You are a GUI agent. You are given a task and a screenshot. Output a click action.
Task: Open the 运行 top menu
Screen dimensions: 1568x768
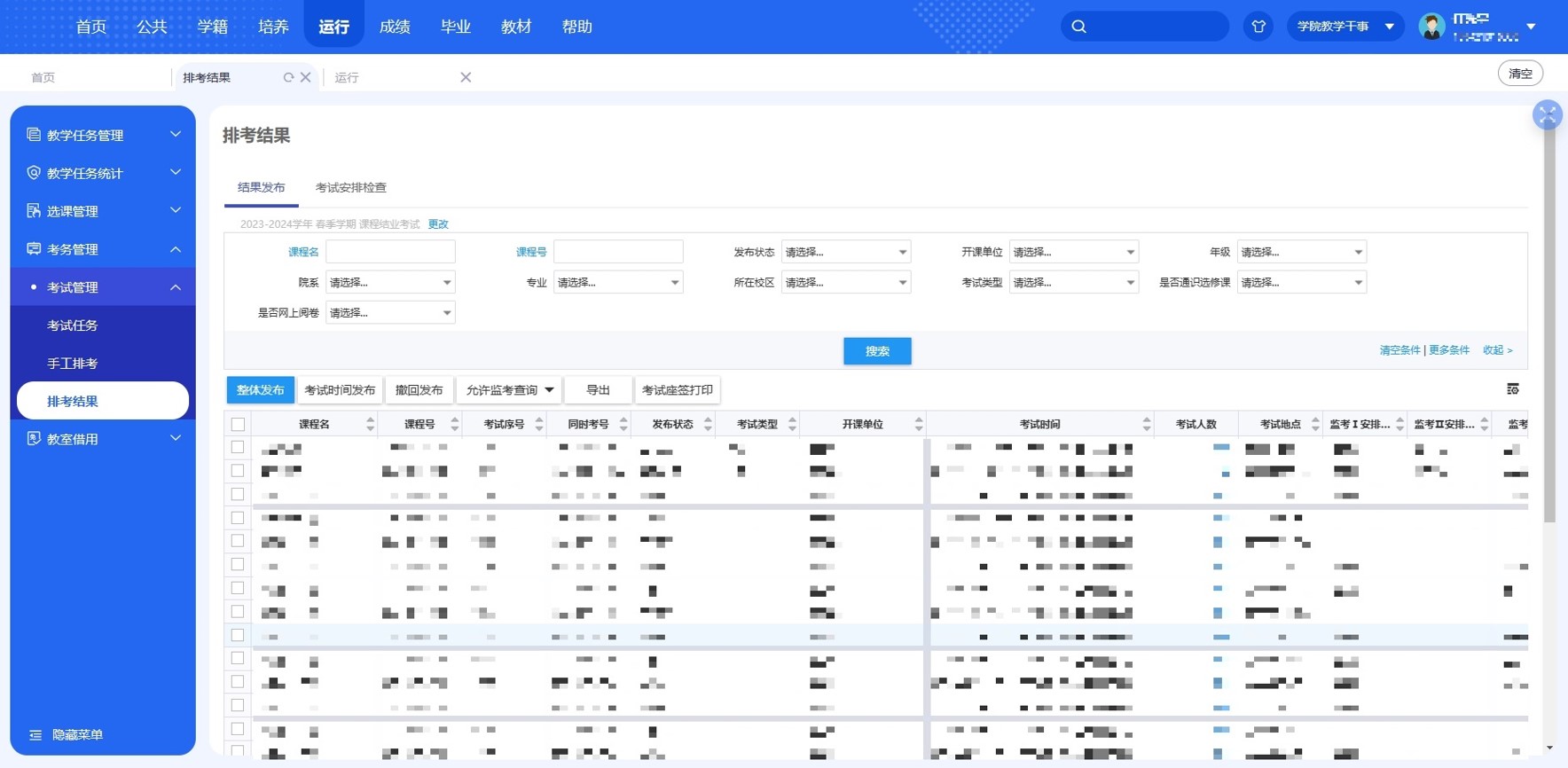tap(333, 27)
